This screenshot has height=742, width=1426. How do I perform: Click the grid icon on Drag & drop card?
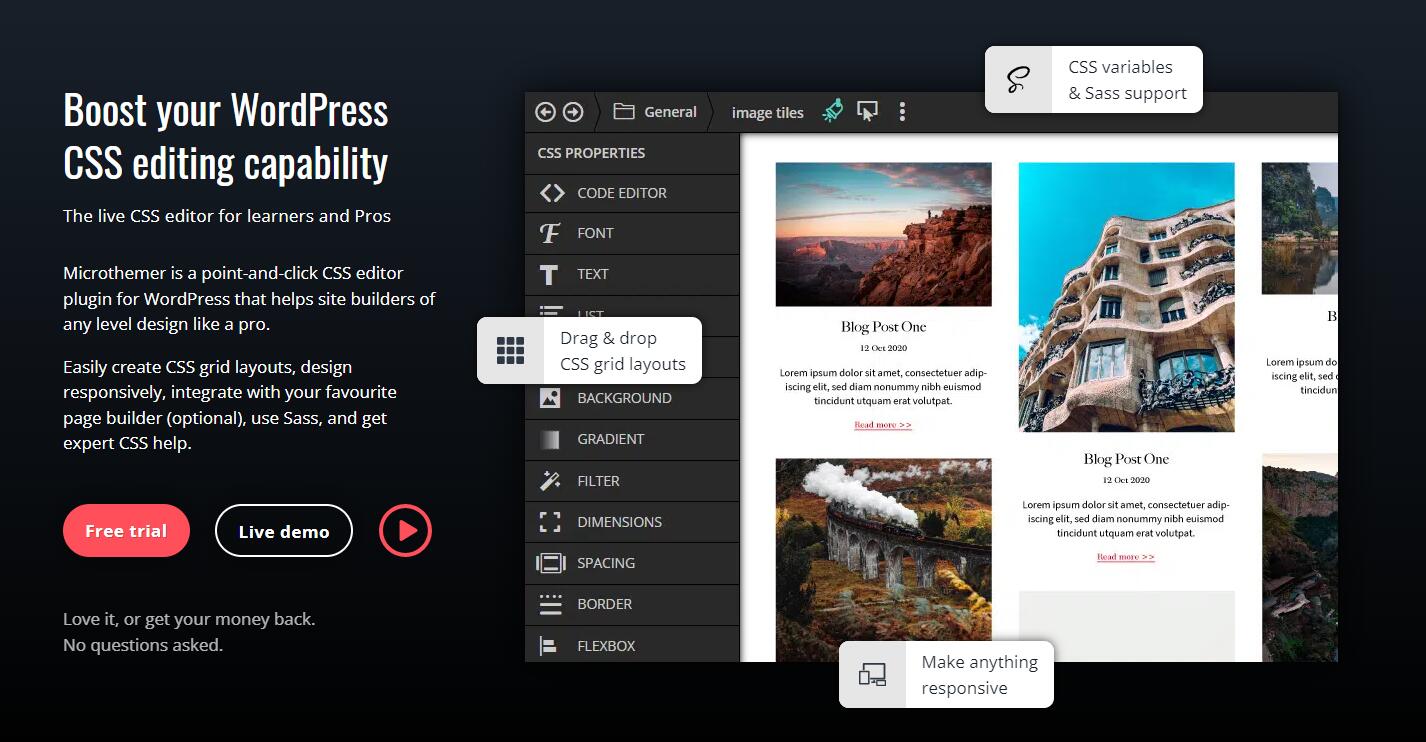[x=510, y=351]
